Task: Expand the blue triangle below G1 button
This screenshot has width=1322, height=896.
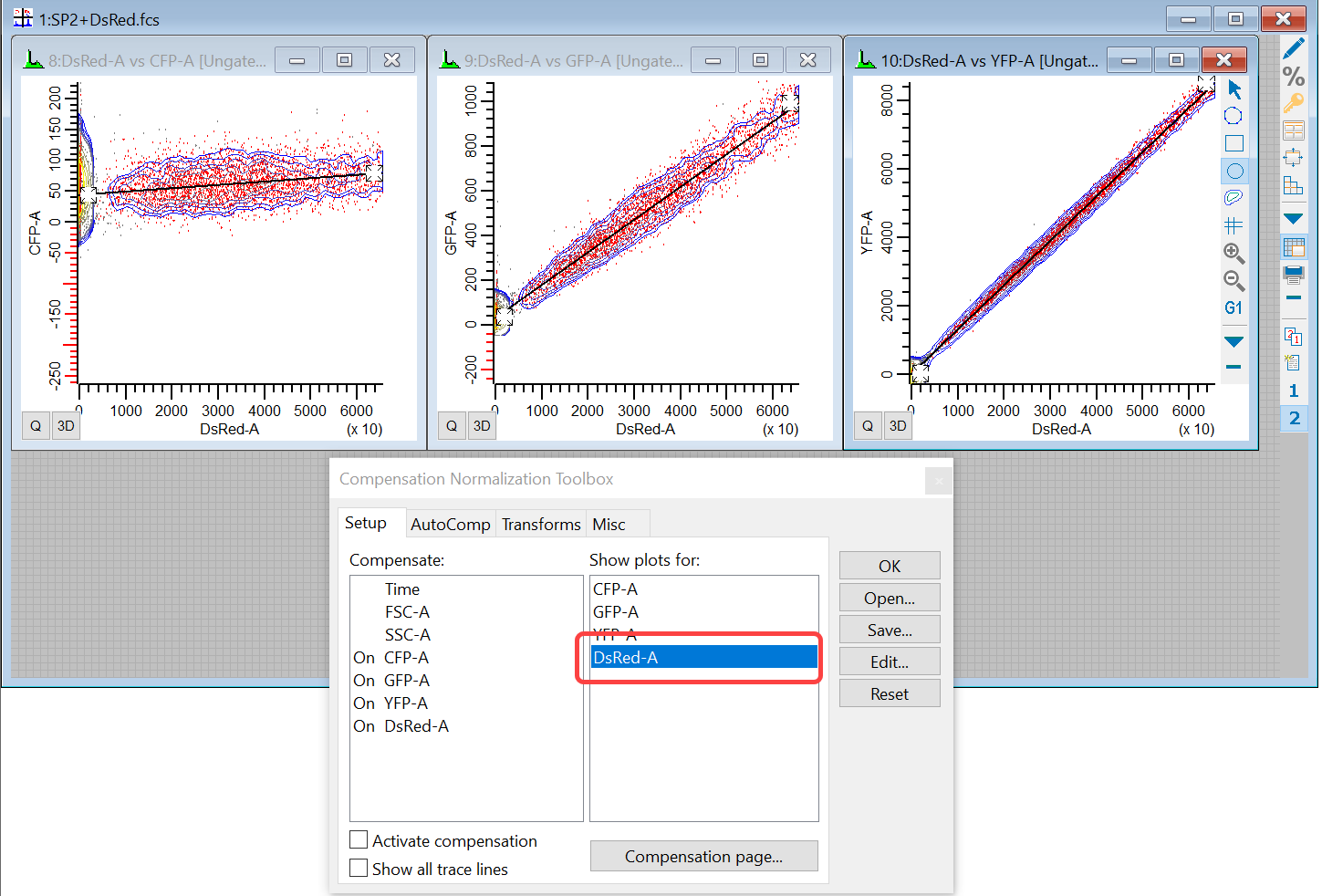Action: (x=1234, y=342)
